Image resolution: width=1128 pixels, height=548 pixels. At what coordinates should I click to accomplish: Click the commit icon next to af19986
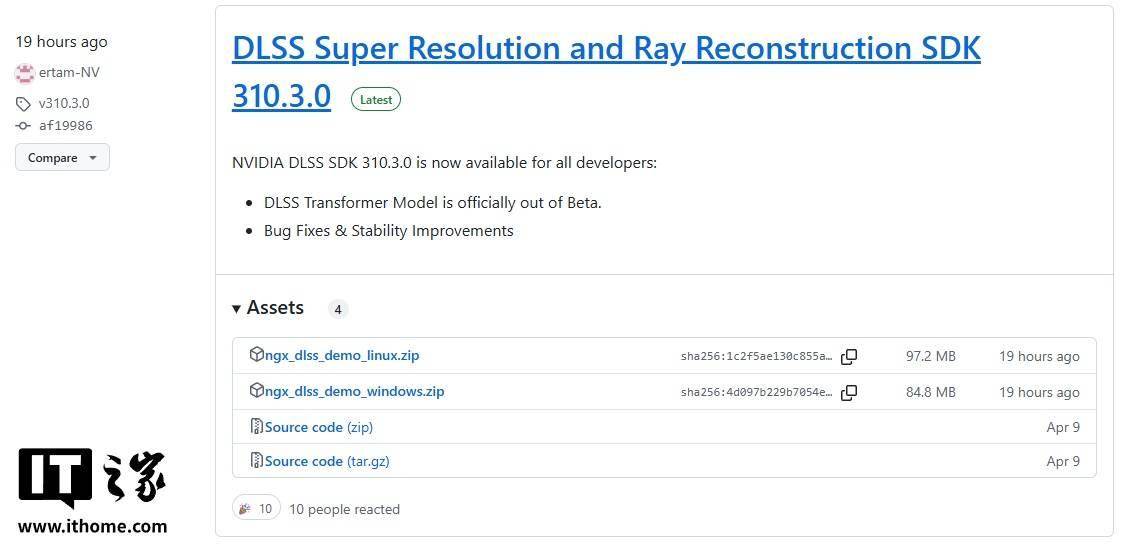click(x=23, y=126)
